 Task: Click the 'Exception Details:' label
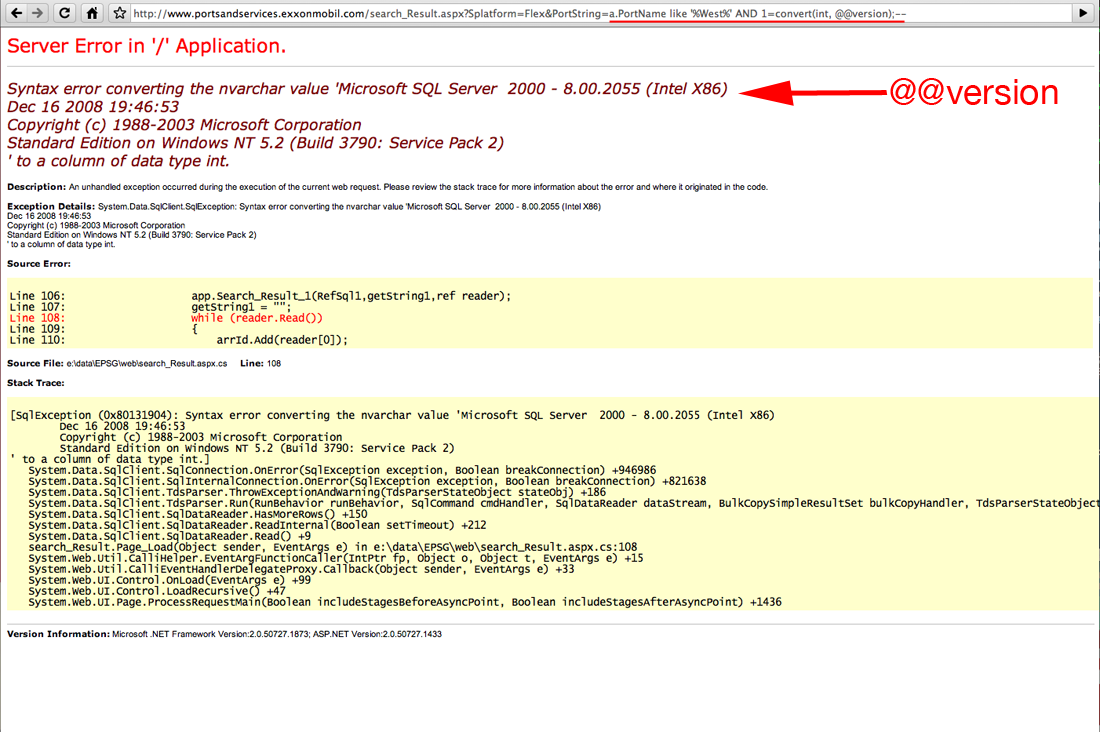[x=51, y=206]
